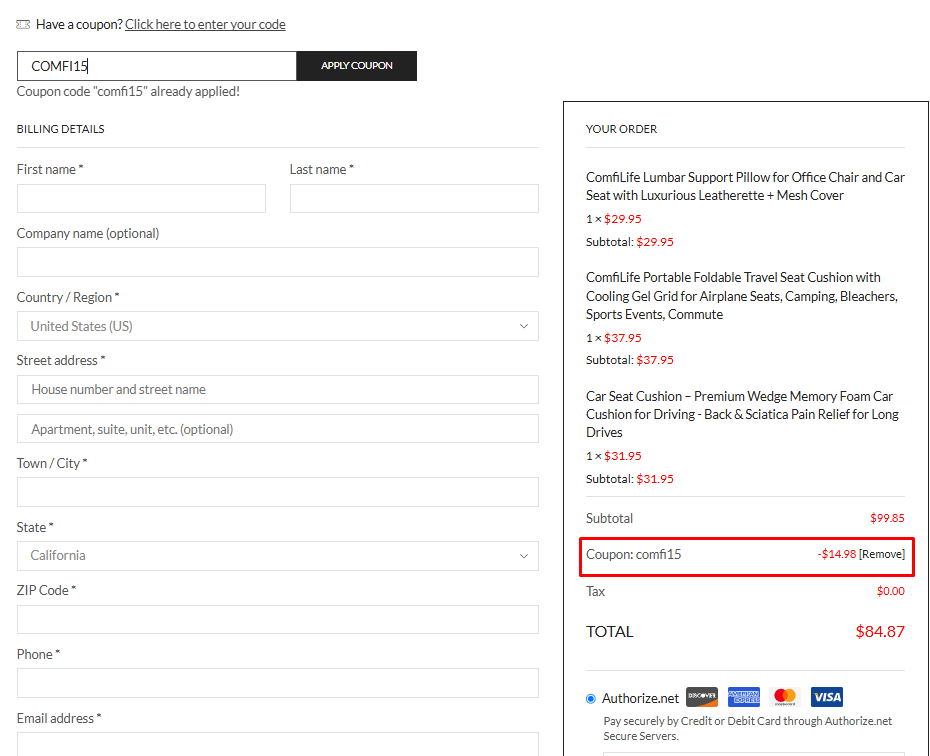The width and height of the screenshot is (930, 756).
Task: Focus the Apartment, suite, unit field
Action: pos(278,429)
